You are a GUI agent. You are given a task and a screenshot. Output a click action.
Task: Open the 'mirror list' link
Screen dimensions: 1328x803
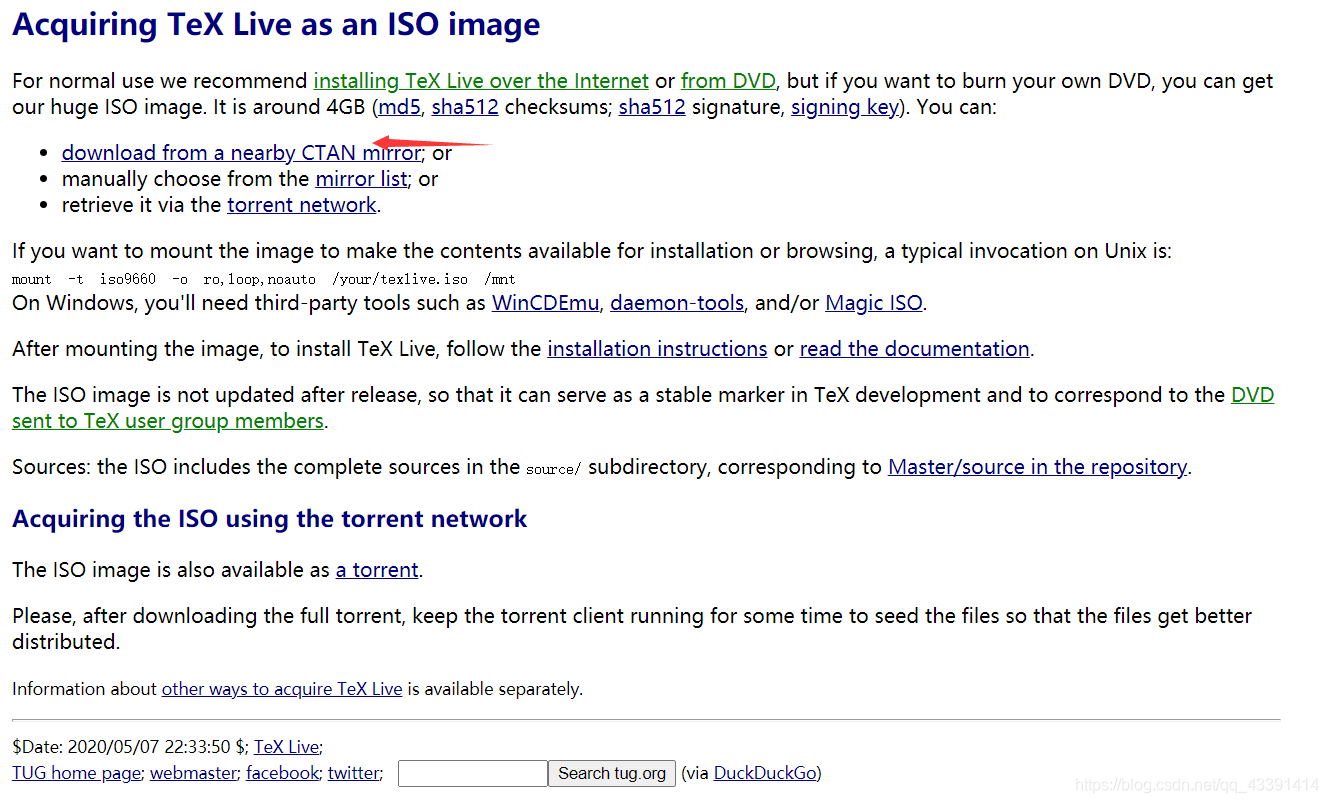tap(361, 179)
